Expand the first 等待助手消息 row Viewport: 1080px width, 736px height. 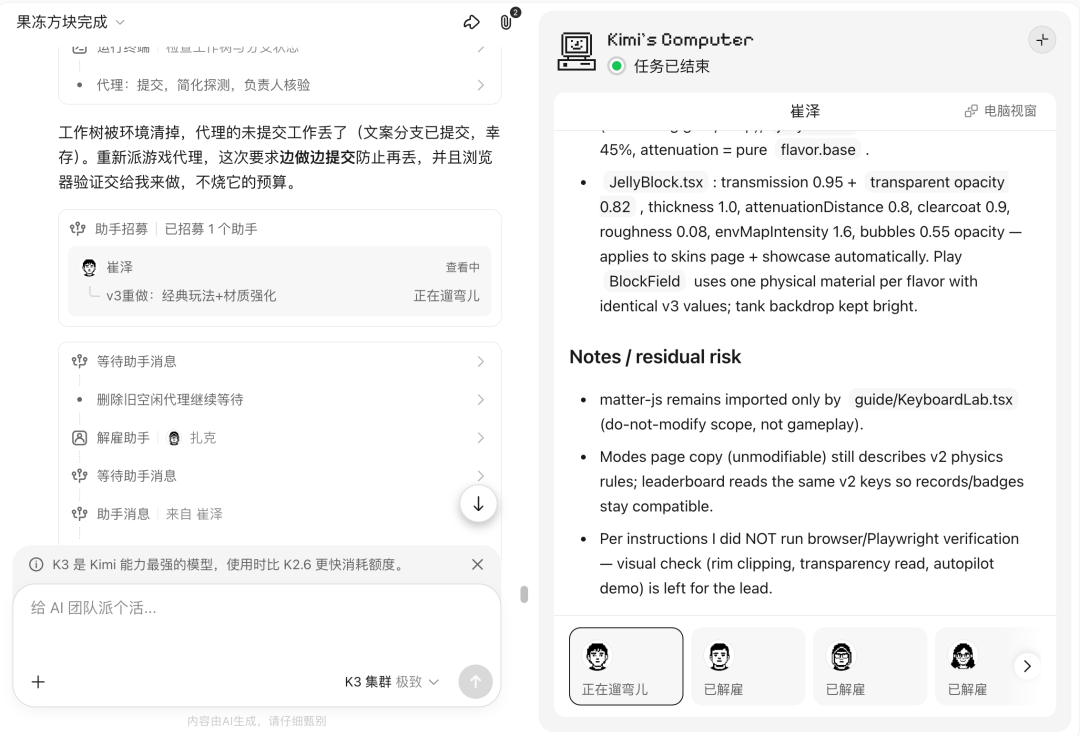pyautogui.click(x=280, y=361)
